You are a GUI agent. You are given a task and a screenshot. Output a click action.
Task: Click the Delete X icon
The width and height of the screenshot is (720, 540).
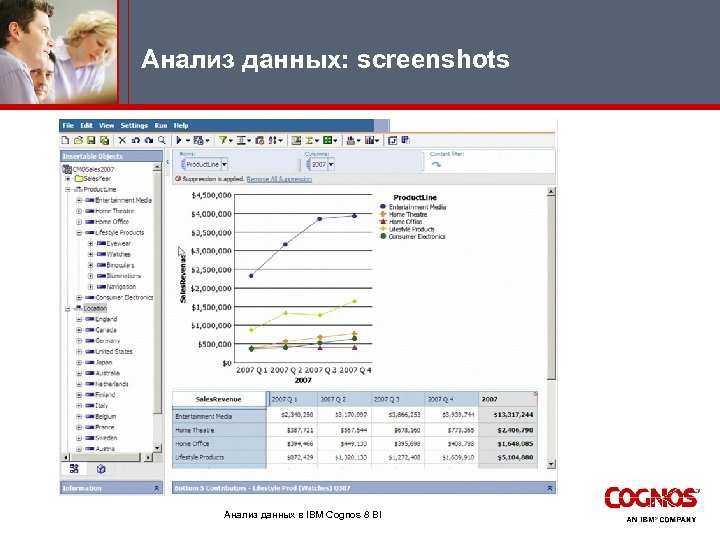pyautogui.click(x=122, y=140)
